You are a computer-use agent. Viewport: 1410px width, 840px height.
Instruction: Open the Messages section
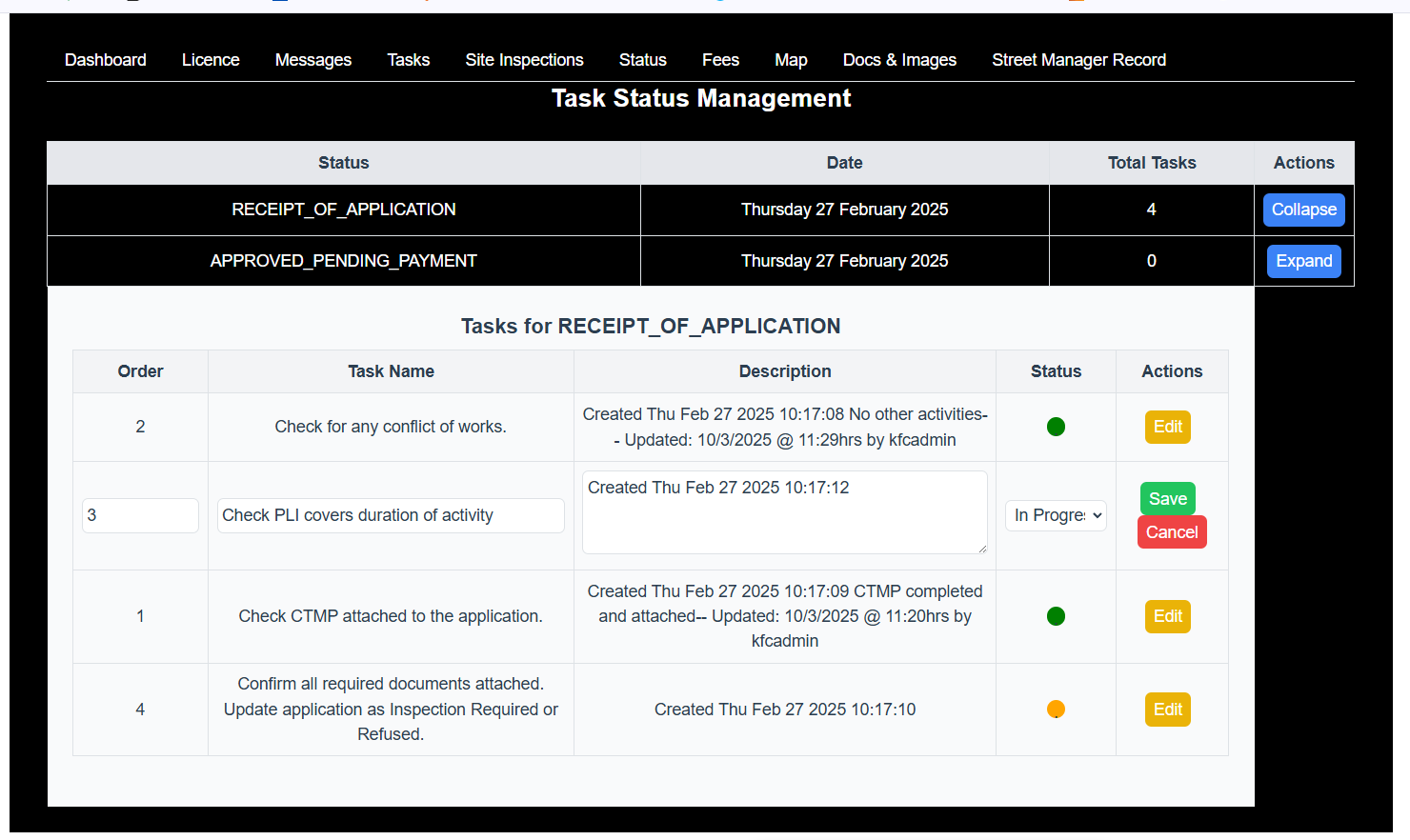[x=313, y=59]
